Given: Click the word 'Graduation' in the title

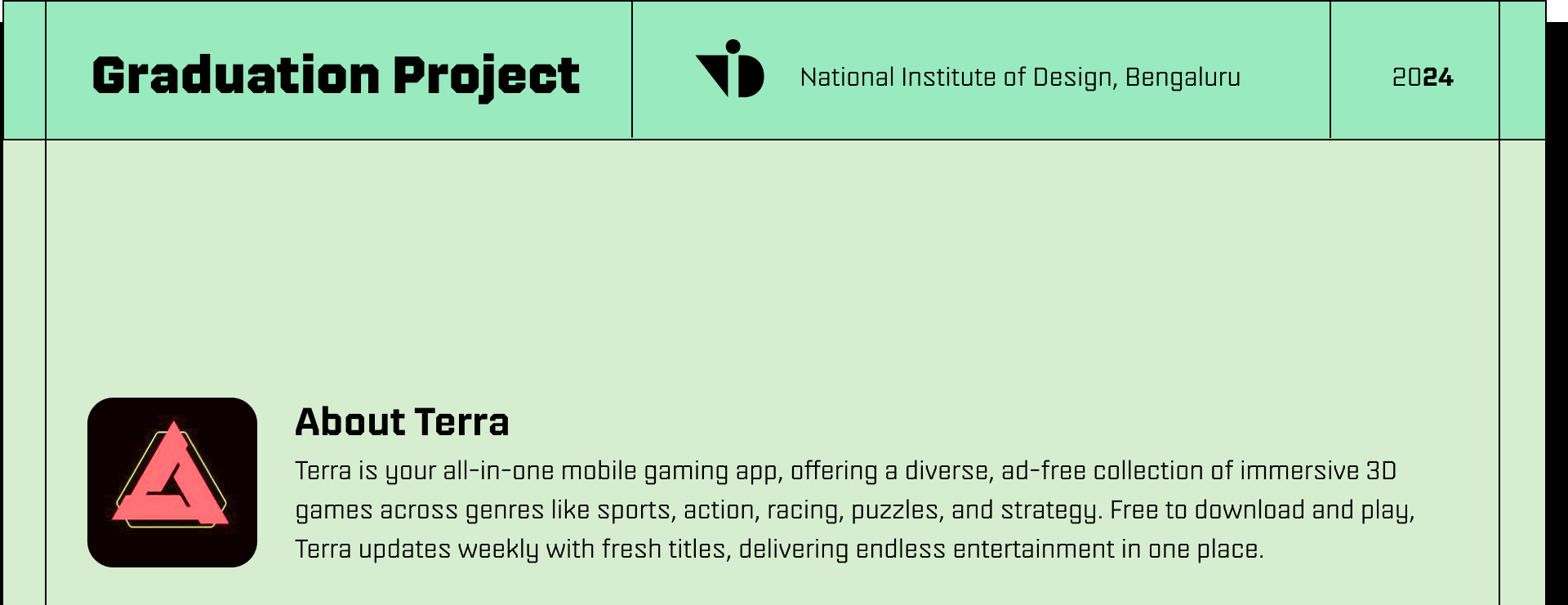Looking at the screenshot, I should [x=236, y=75].
